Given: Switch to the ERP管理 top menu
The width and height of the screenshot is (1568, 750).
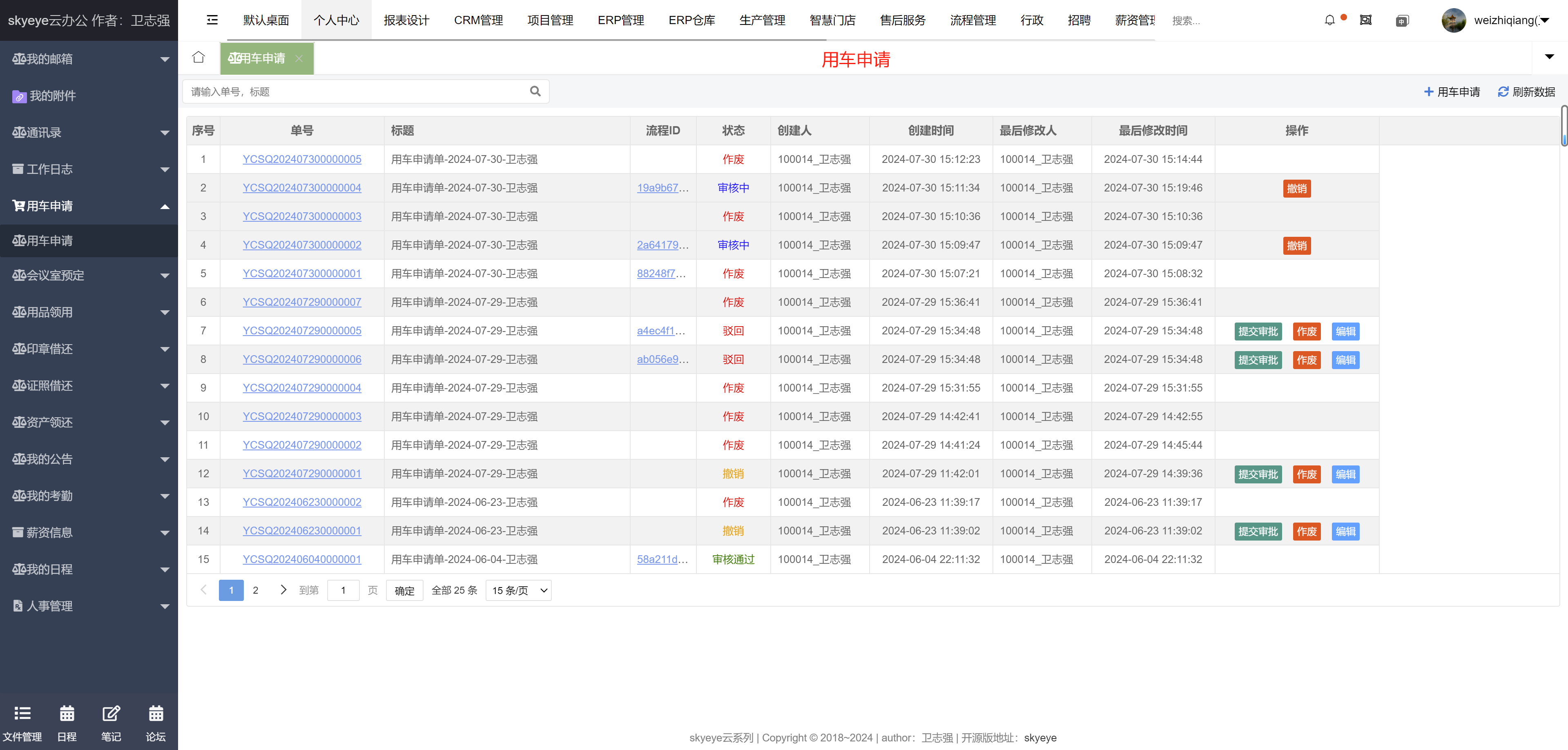Looking at the screenshot, I should (620, 20).
